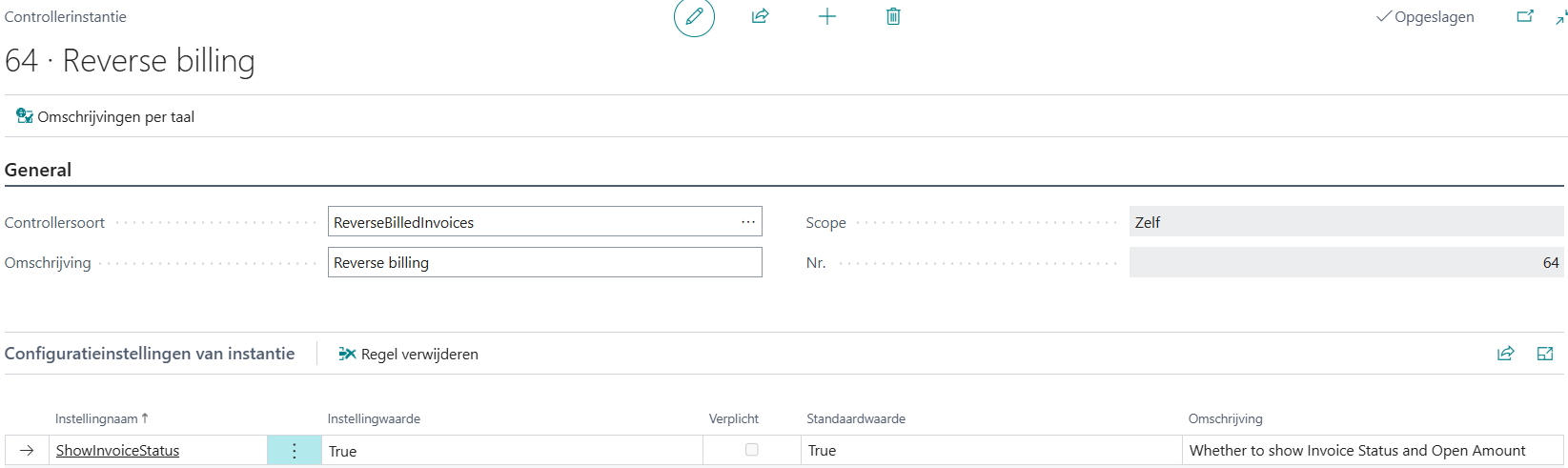Click the trash can delete icon

pyautogui.click(x=893, y=16)
